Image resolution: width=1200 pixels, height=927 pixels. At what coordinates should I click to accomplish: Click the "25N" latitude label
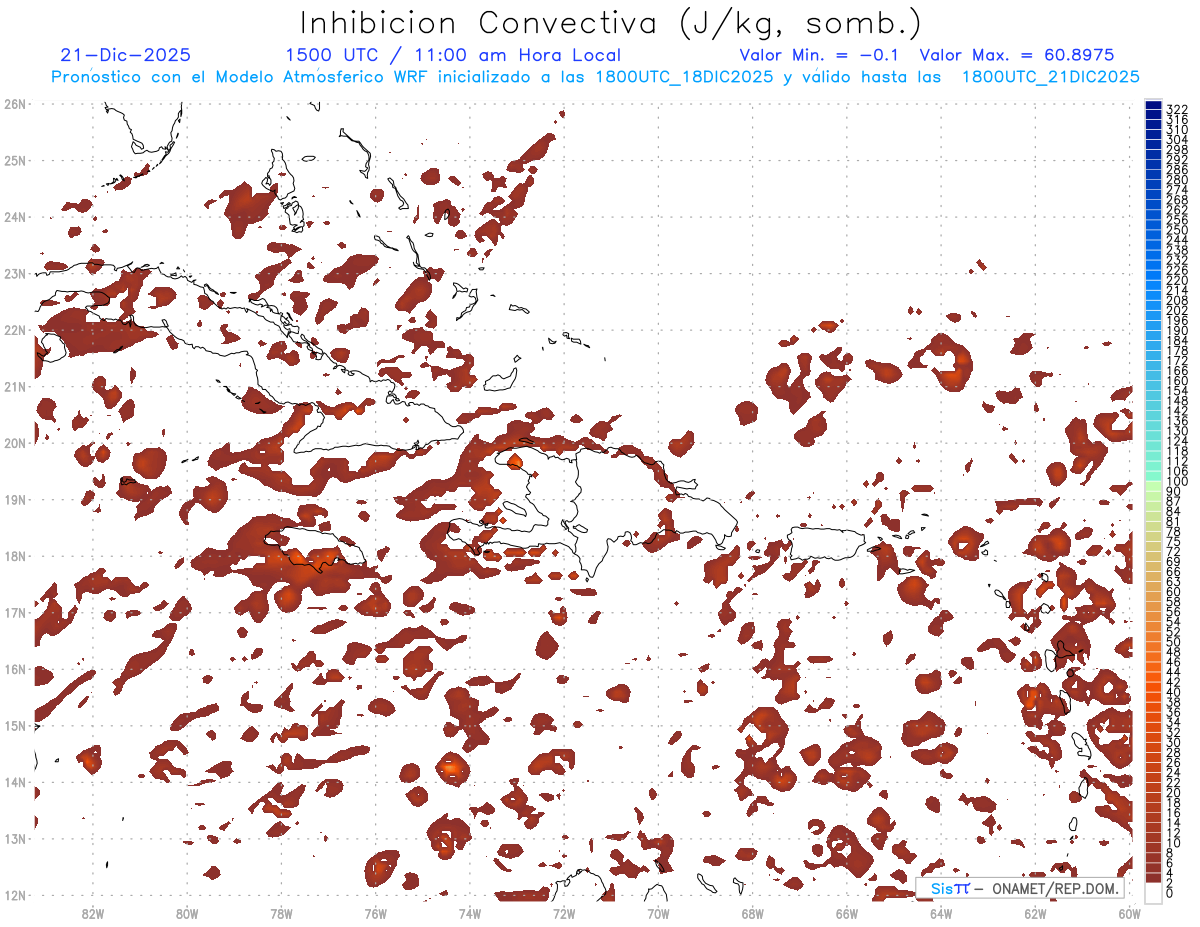15,160
